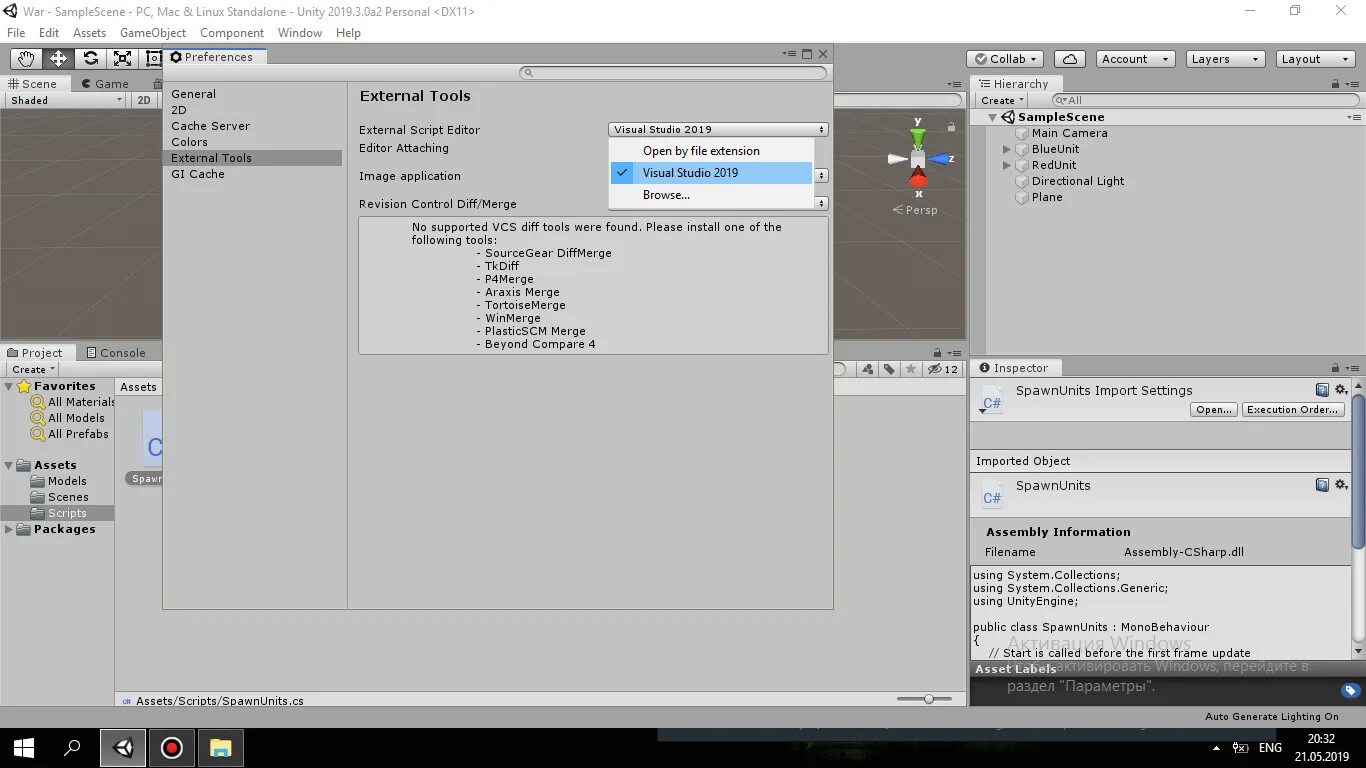Click the scene gizmo red X axis cone
1366x768 pixels.
[x=918, y=179]
